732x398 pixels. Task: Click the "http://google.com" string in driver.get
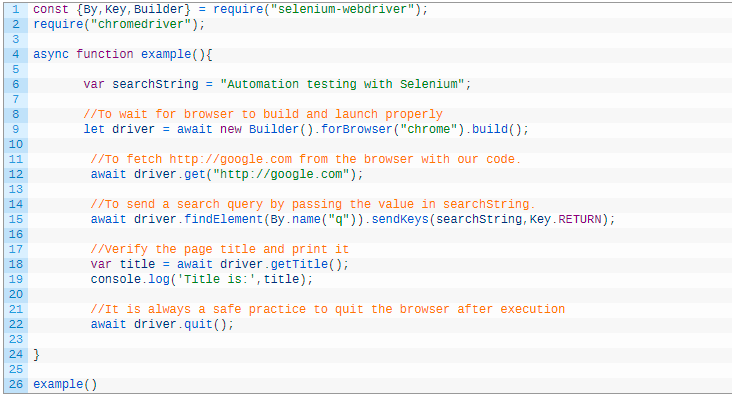coord(281,174)
